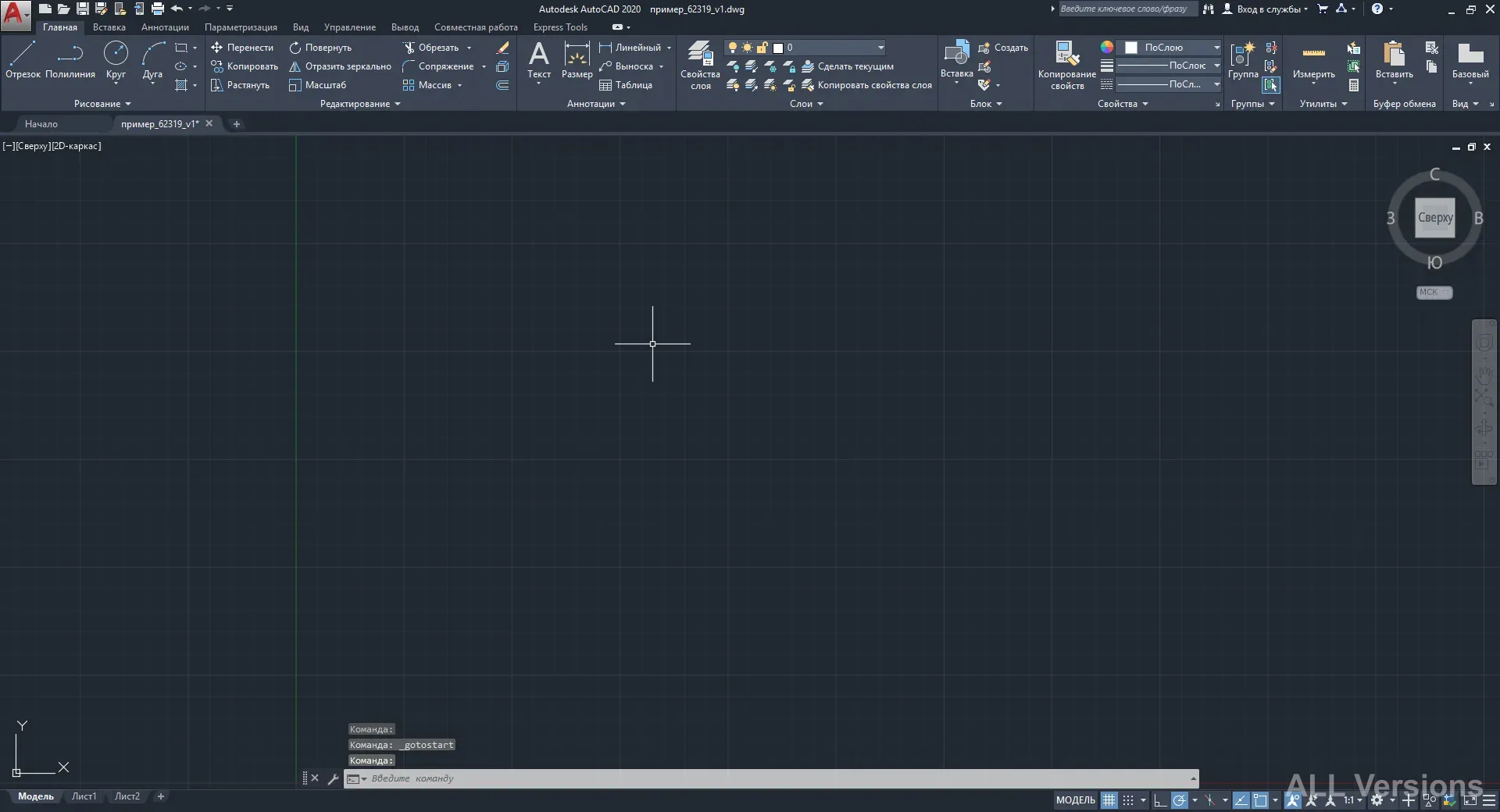Click the Копировать (Copy) tool

point(245,66)
